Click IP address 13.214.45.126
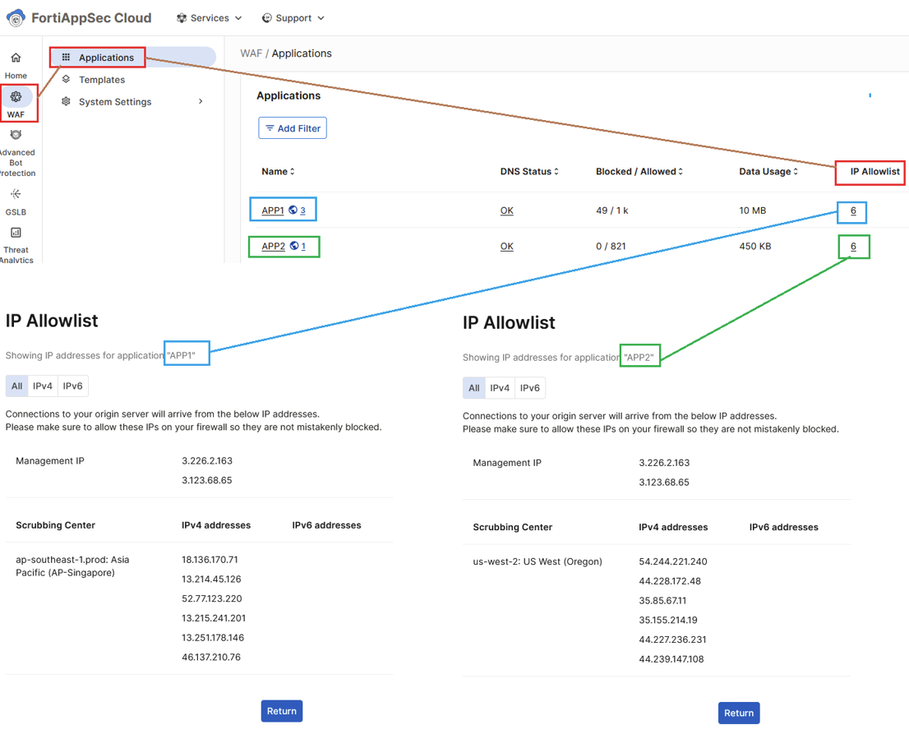Screen dimensions: 909x730 pos(211,579)
